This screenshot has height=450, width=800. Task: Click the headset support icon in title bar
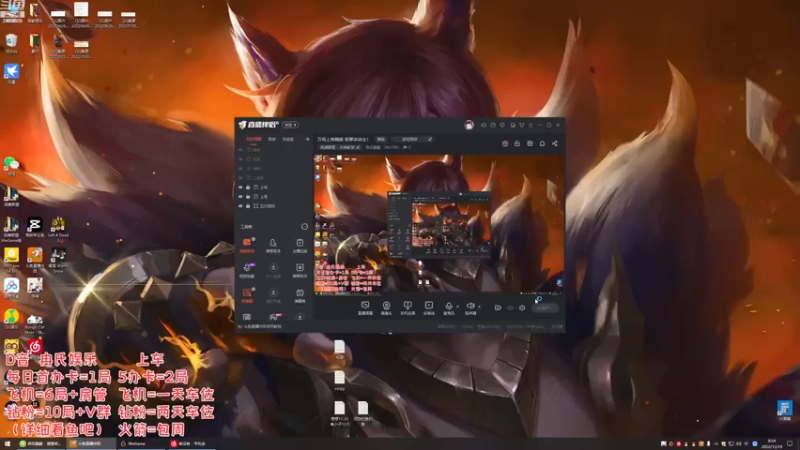484,125
